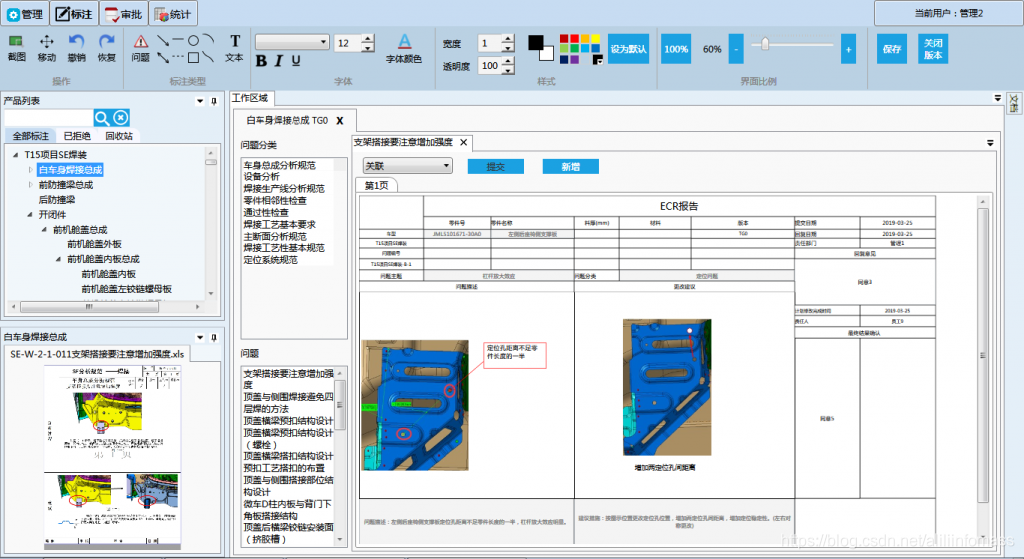Viewport: 1024px width, 559px height.
Task: Close the 支架搭接要注意增加强度 tab
Action: tap(464, 142)
